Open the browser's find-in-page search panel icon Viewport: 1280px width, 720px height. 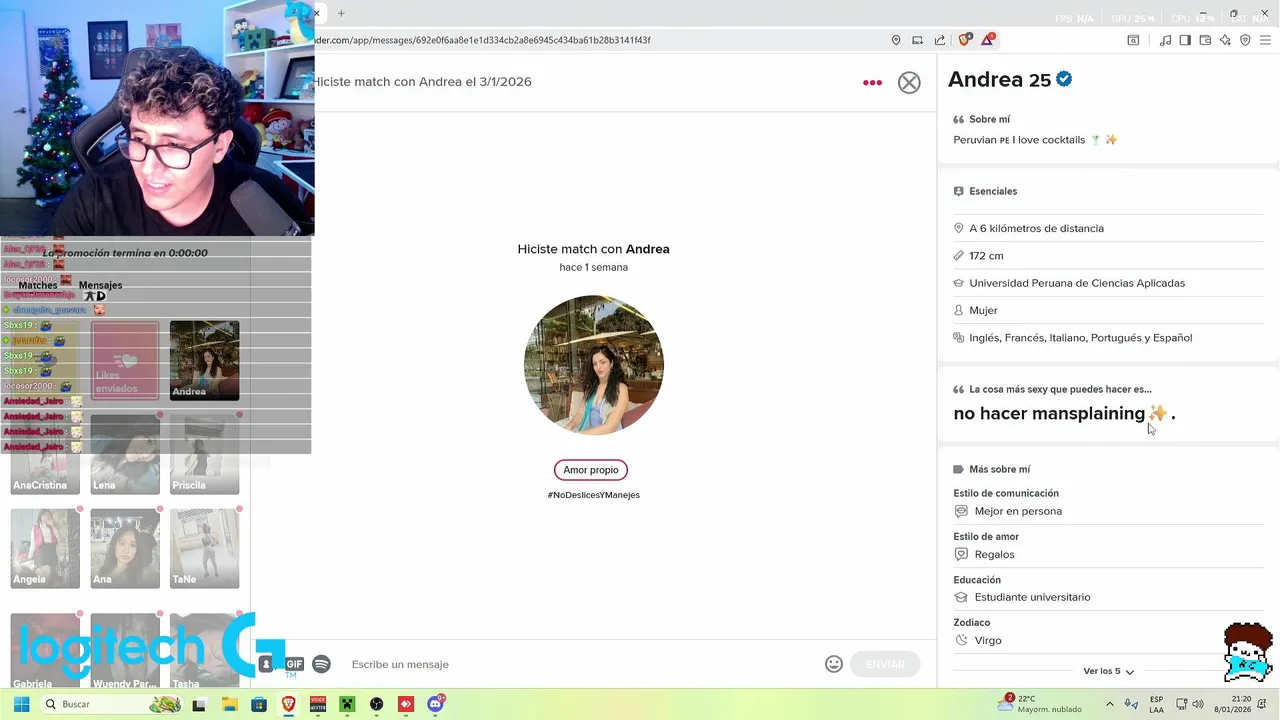coord(1133,40)
